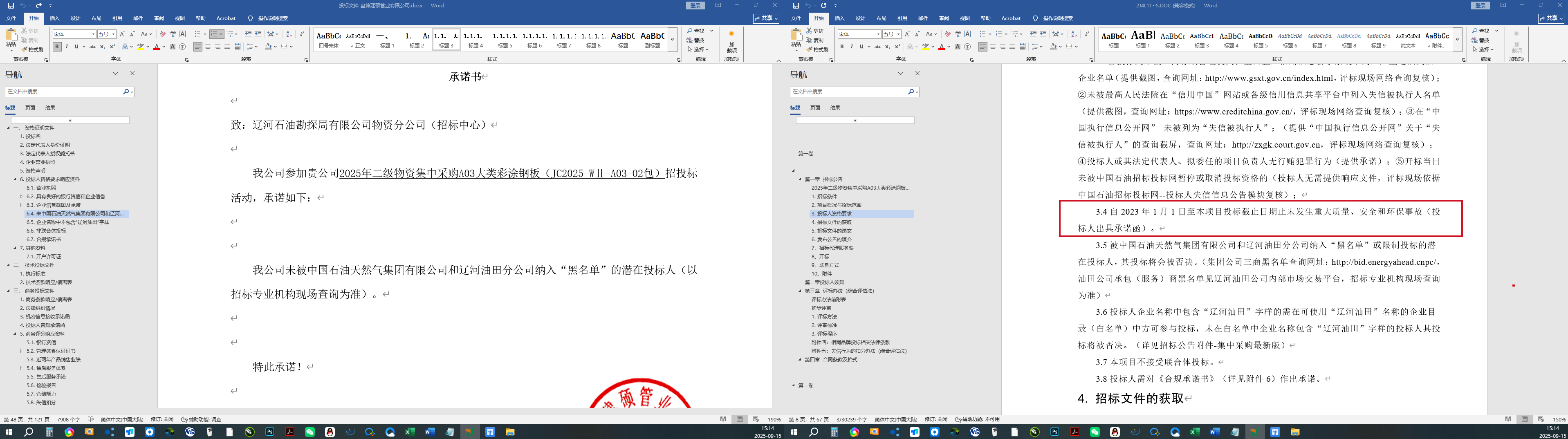
Task: Collapse 第一章 招标公告 in right navigation pane
Action: point(800,179)
